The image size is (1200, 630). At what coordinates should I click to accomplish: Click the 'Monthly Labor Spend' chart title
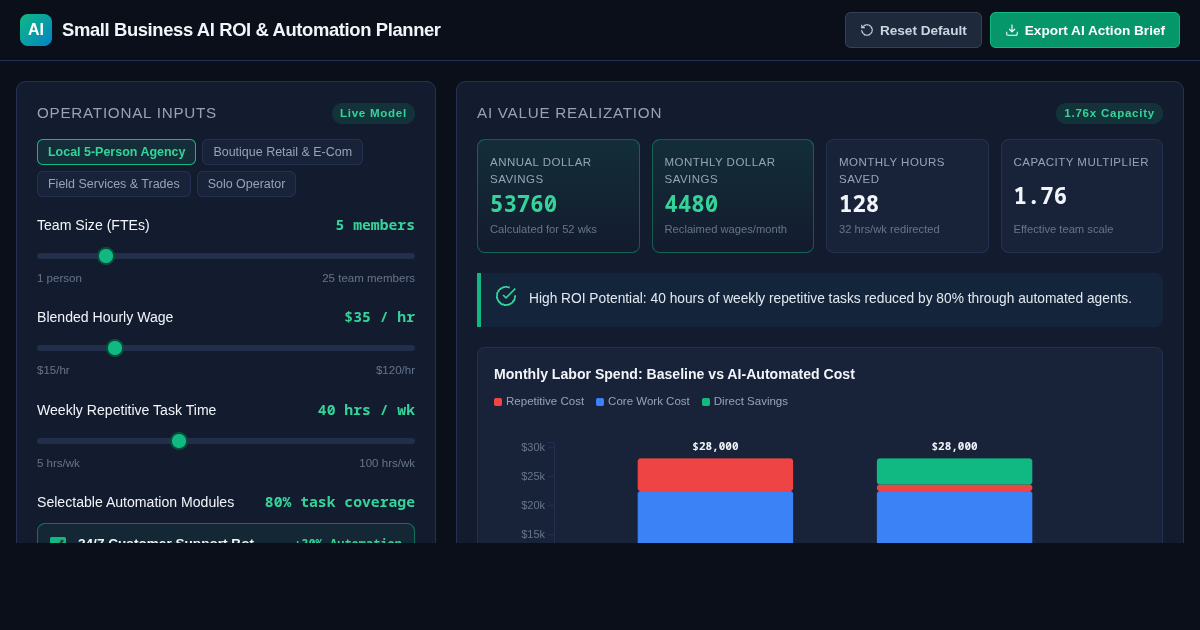pos(674,374)
